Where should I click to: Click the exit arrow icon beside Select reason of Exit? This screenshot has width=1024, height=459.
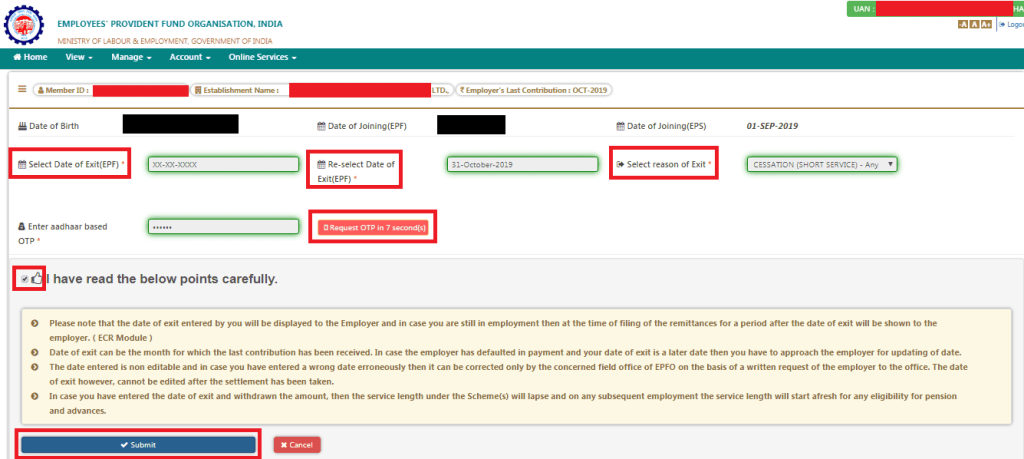[620, 165]
